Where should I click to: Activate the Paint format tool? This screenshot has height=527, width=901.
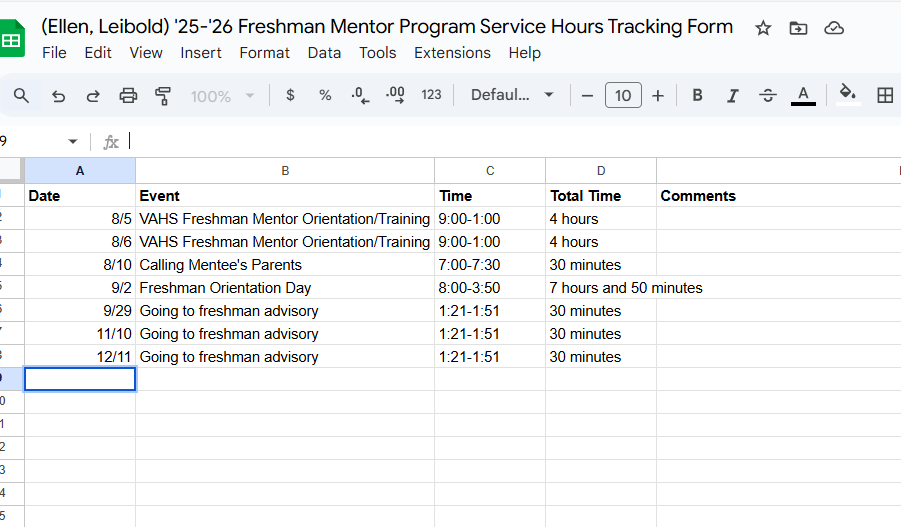(x=163, y=96)
